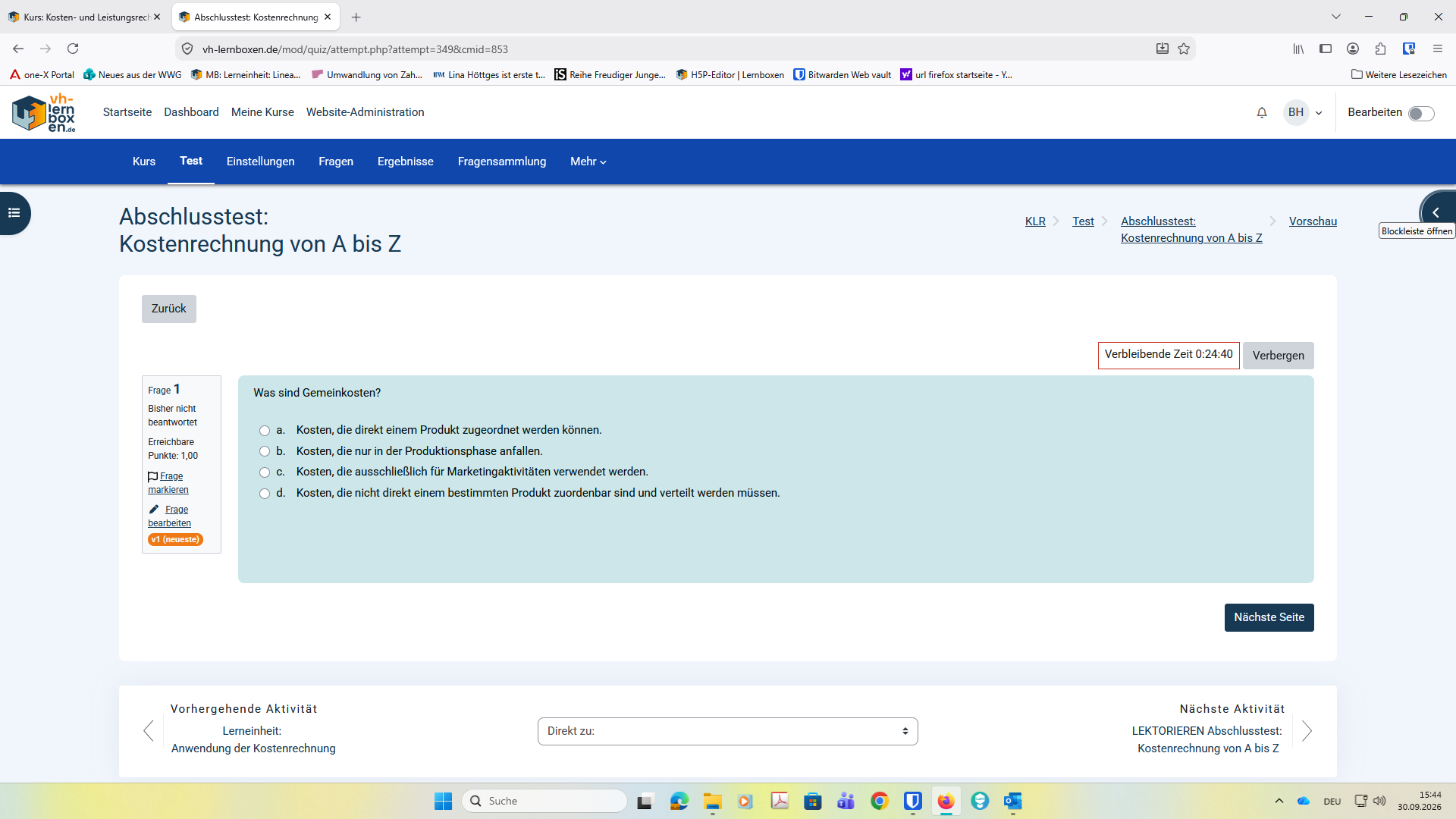
Task: Select answer c about marketing activities
Action: [265, 472]
